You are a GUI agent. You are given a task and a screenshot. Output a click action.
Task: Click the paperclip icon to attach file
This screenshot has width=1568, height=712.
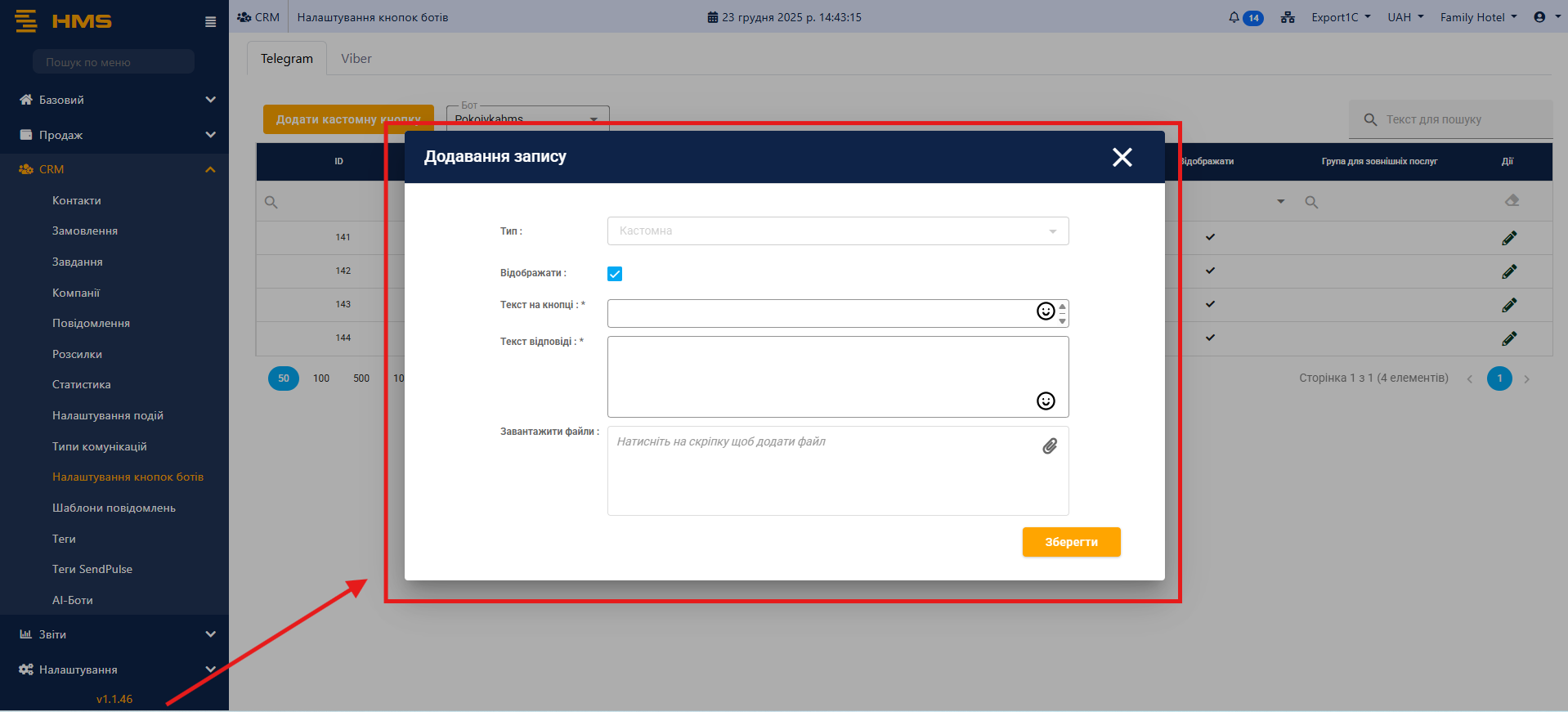pyautogui.click(x=1050, y=446)
